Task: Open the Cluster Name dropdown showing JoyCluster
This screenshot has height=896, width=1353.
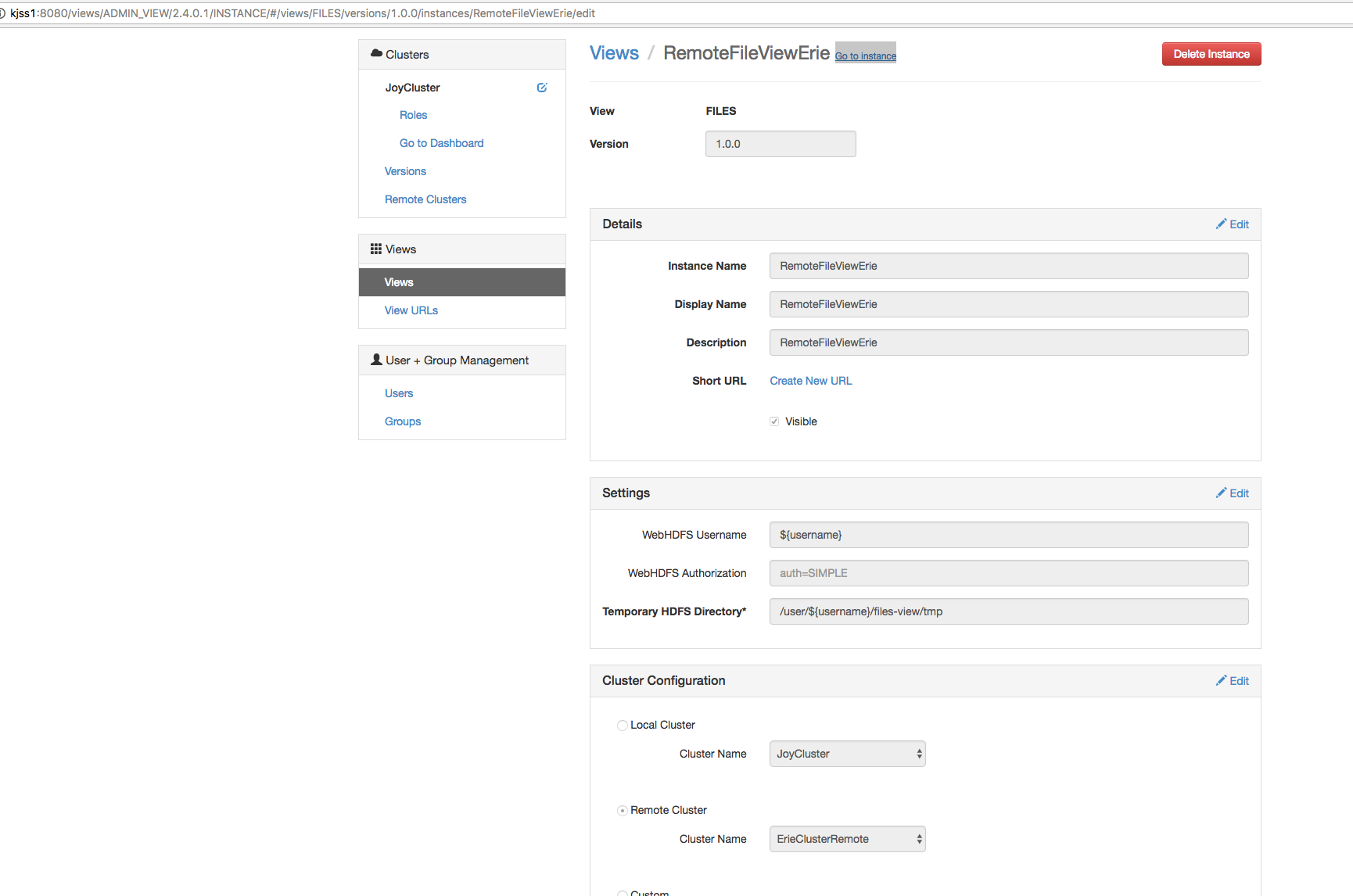Action: (x=846, y=753)
